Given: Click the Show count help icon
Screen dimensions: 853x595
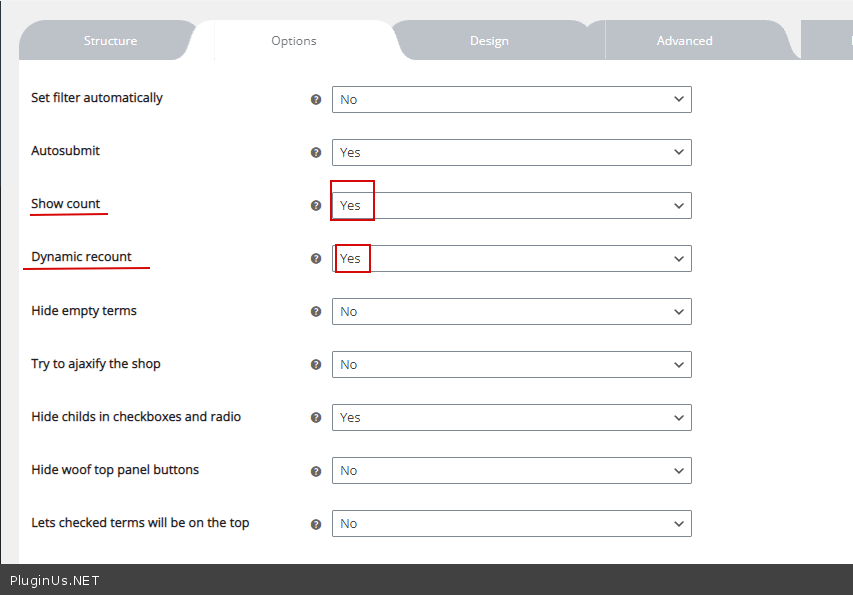Looking at the screenshot, I should tap(316, 206).
